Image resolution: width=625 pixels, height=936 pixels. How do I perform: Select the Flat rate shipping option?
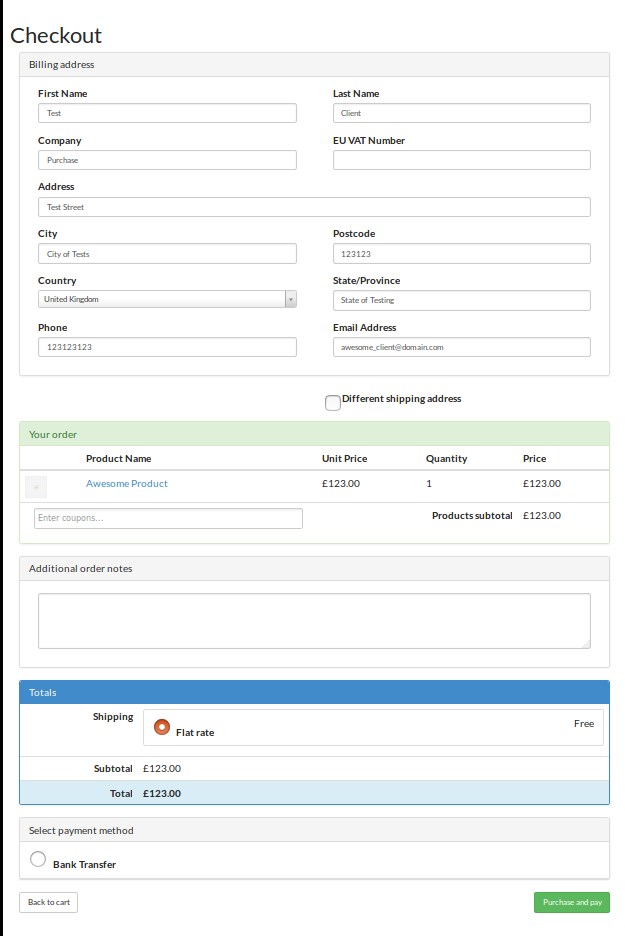(162, 727)
